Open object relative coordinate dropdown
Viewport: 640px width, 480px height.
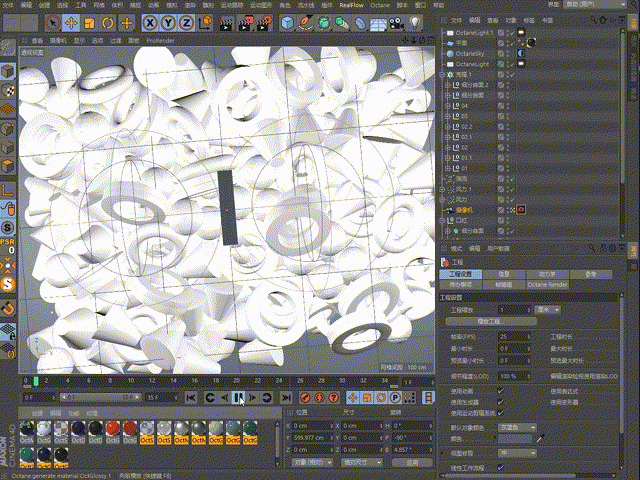[x=312, y=462]
